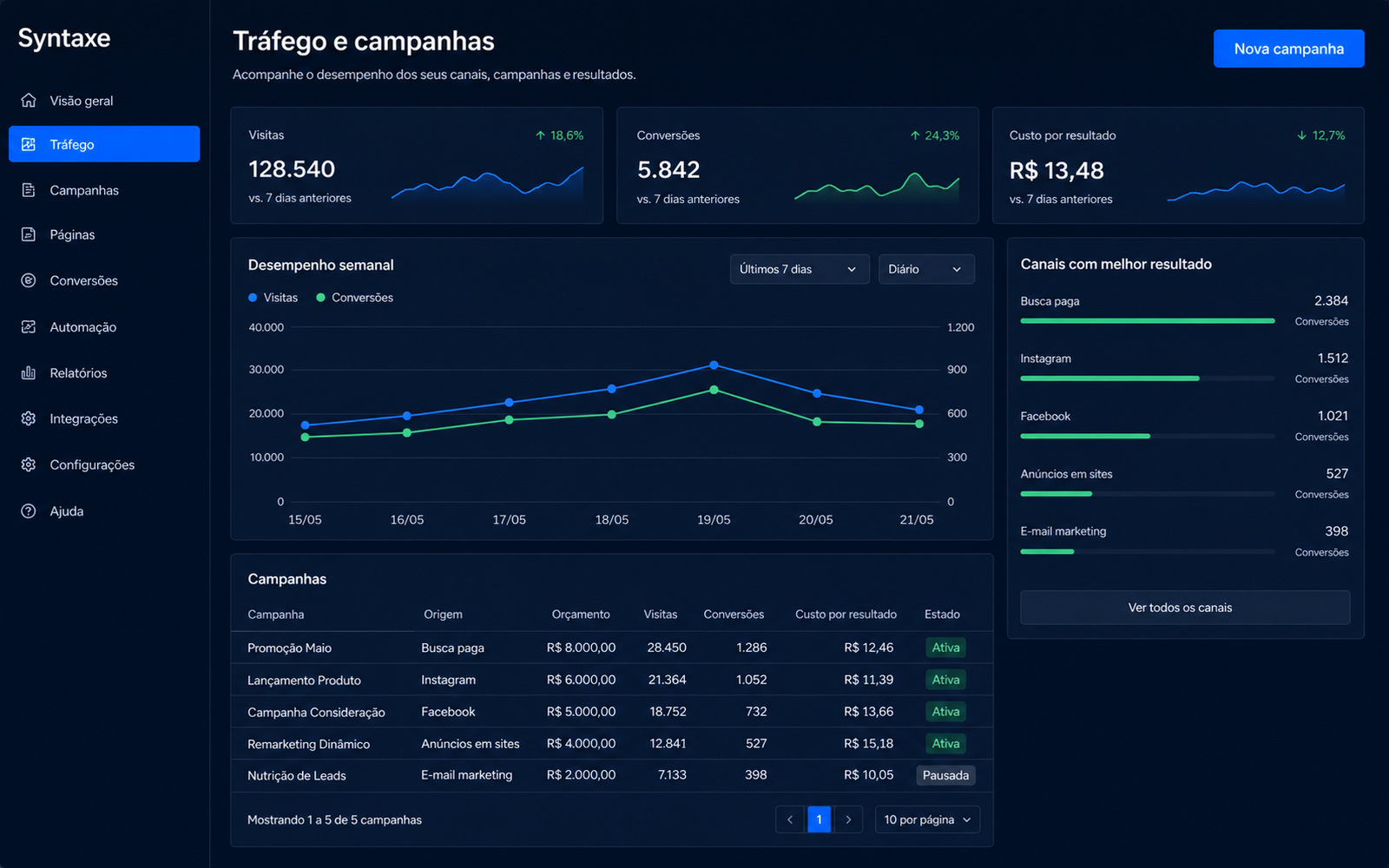Open the Últimos 7 dias dropdown
Viewport: 1389px width, 868px height.
click(x=800, y=269)
